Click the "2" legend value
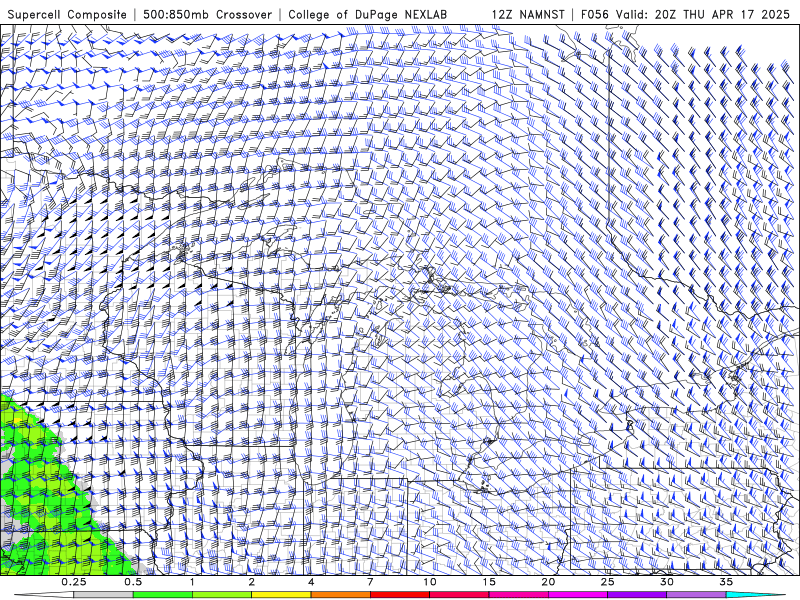Viewport: 800px width, 600px height. point(252,582)
